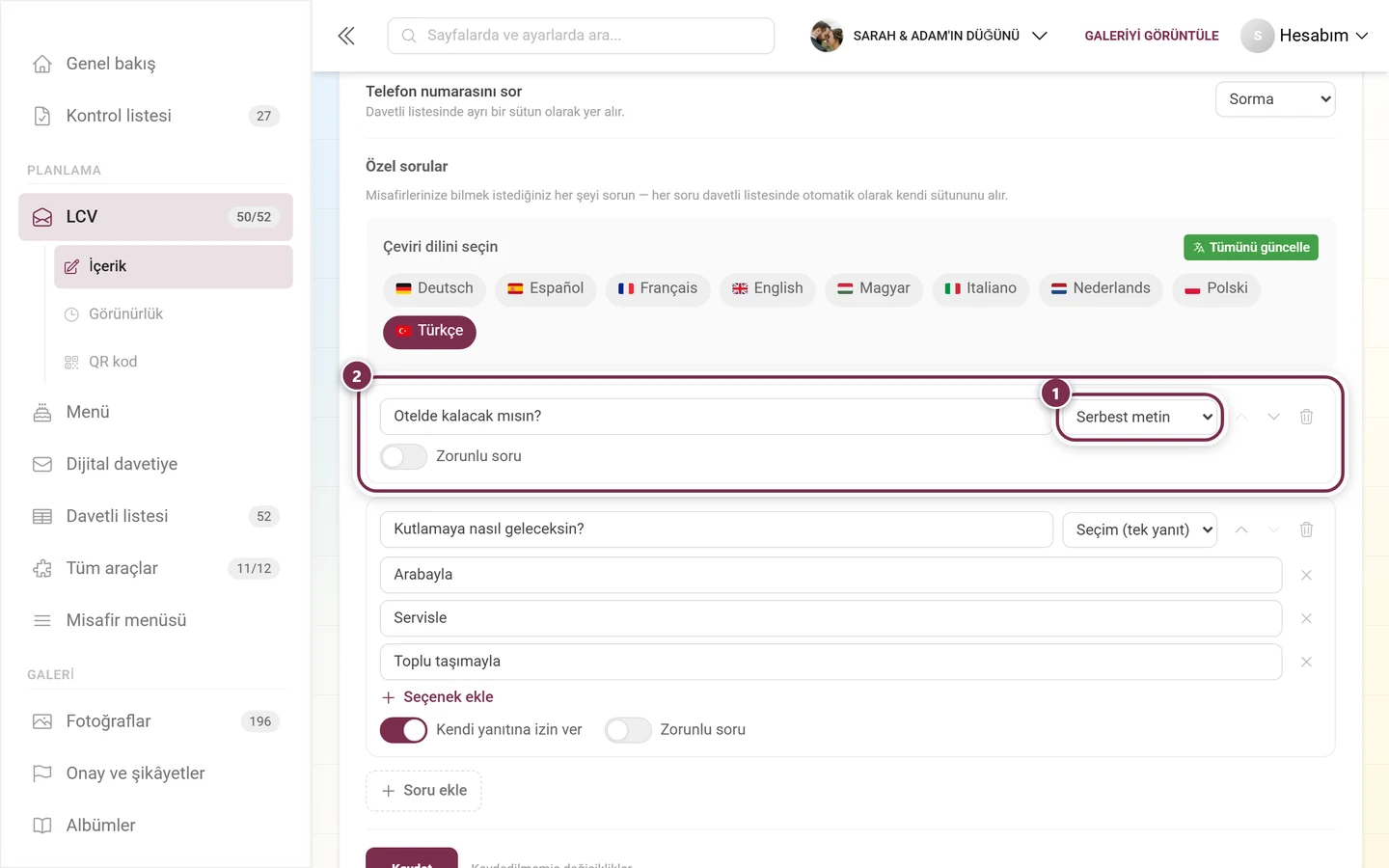Click 'Tümünü güncelle' button
The width and height of the screenshot is (1389, 868).
pyautogui.click(x=1251, y=248)
